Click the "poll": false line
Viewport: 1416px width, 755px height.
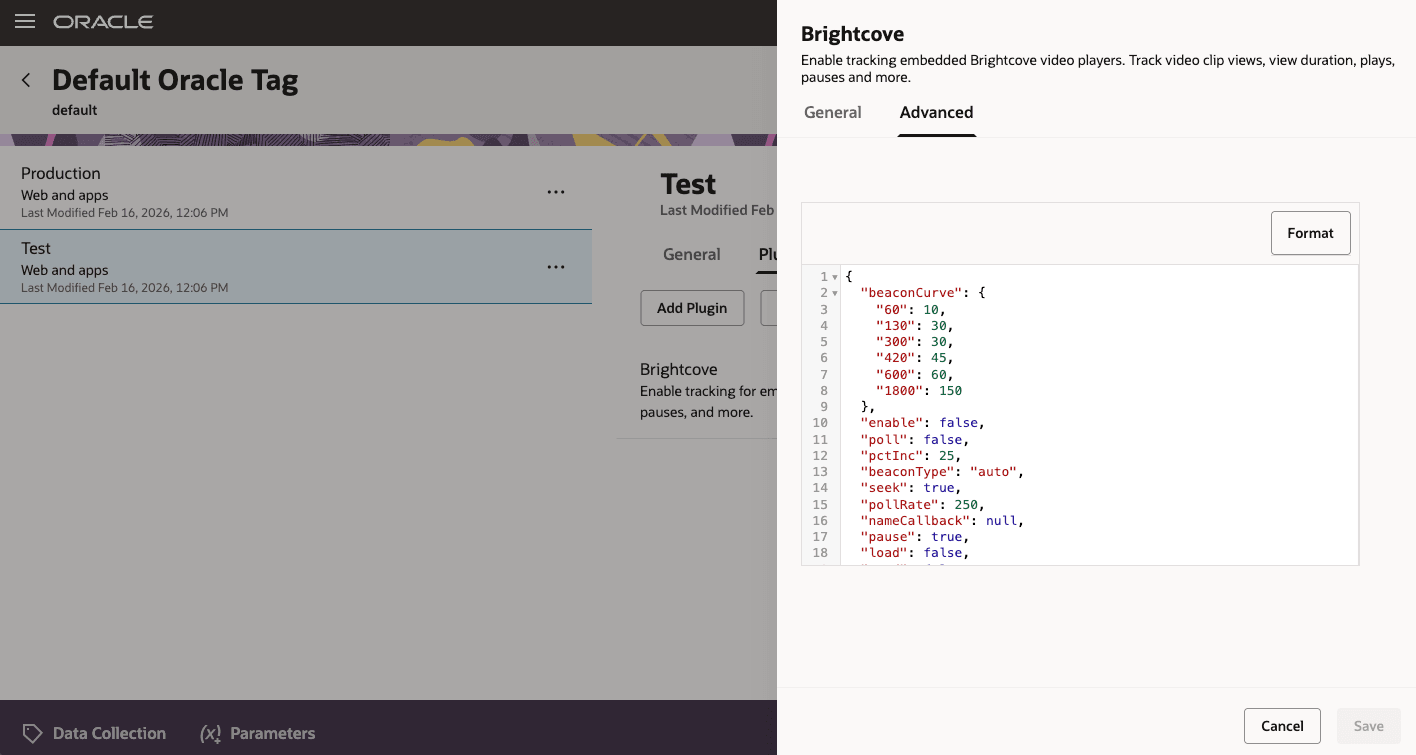914,439
